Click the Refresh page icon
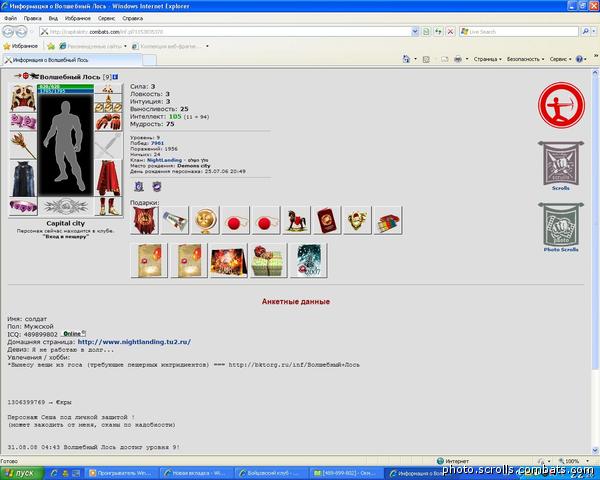Viewport: 600px width, 480px height. (438, 32)
